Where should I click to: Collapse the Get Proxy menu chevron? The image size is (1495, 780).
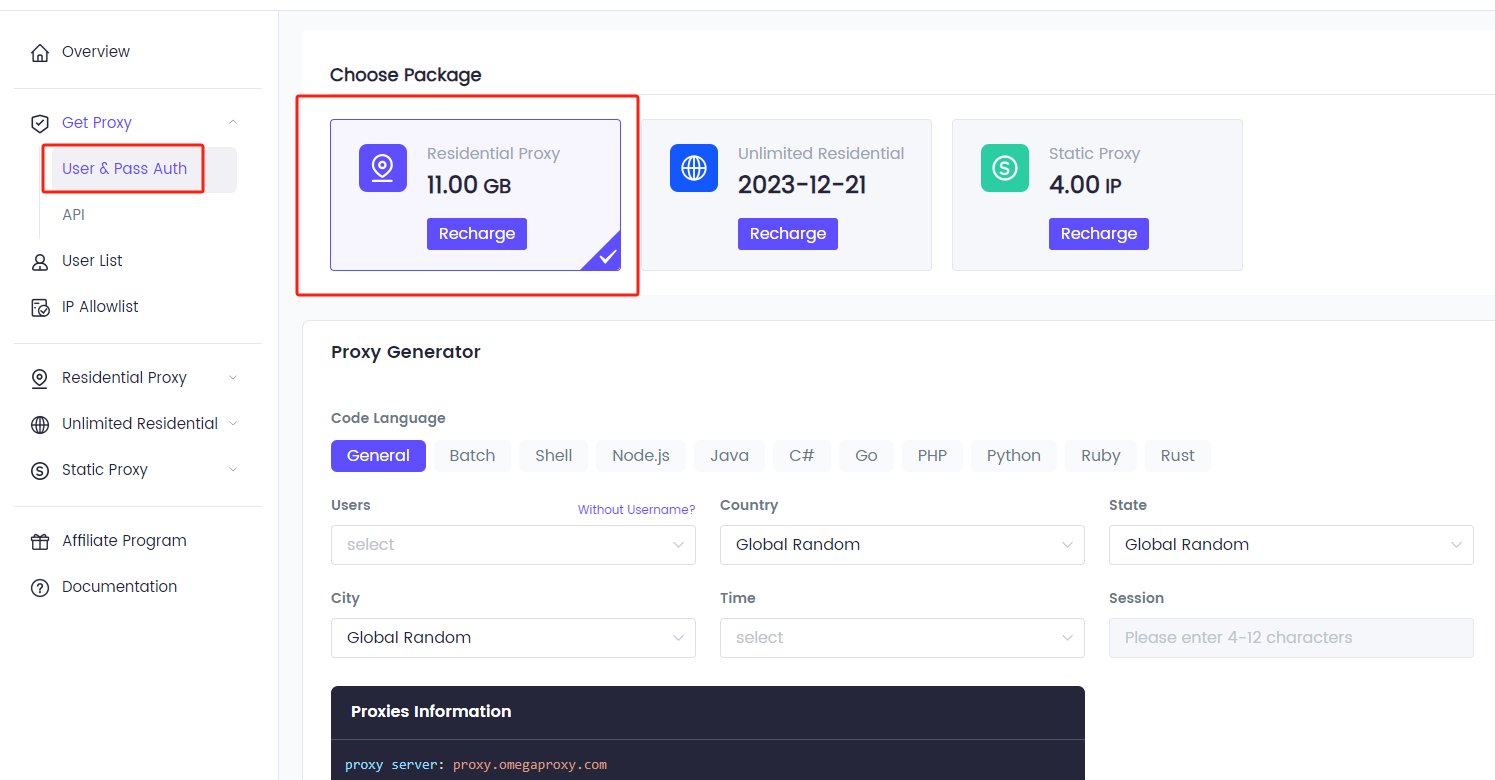coord(233,122)
